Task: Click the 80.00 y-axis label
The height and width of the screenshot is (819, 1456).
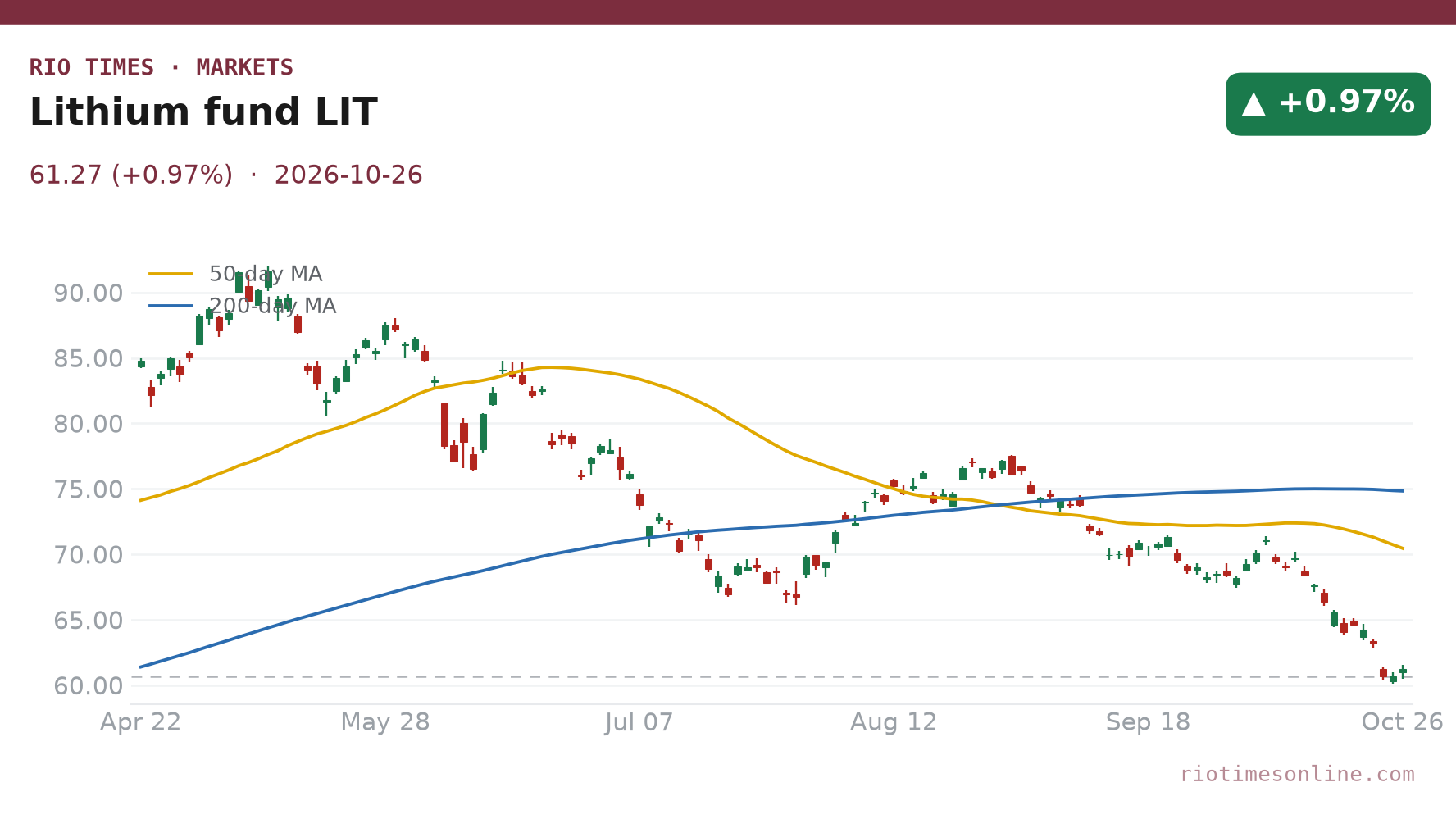Action: [x=89, y=424]
